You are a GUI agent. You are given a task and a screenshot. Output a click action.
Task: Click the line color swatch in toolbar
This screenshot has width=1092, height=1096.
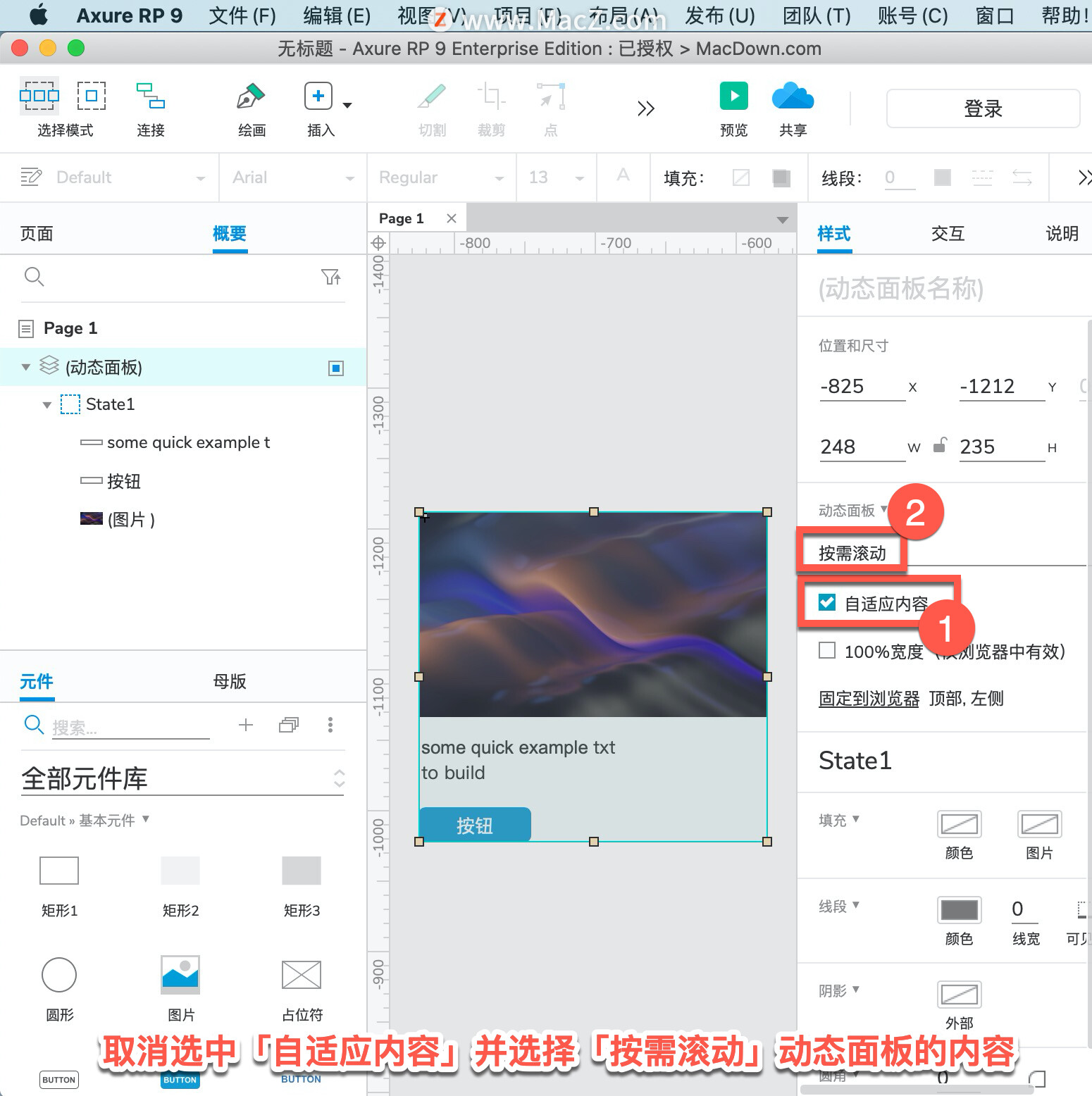[943, 178]
